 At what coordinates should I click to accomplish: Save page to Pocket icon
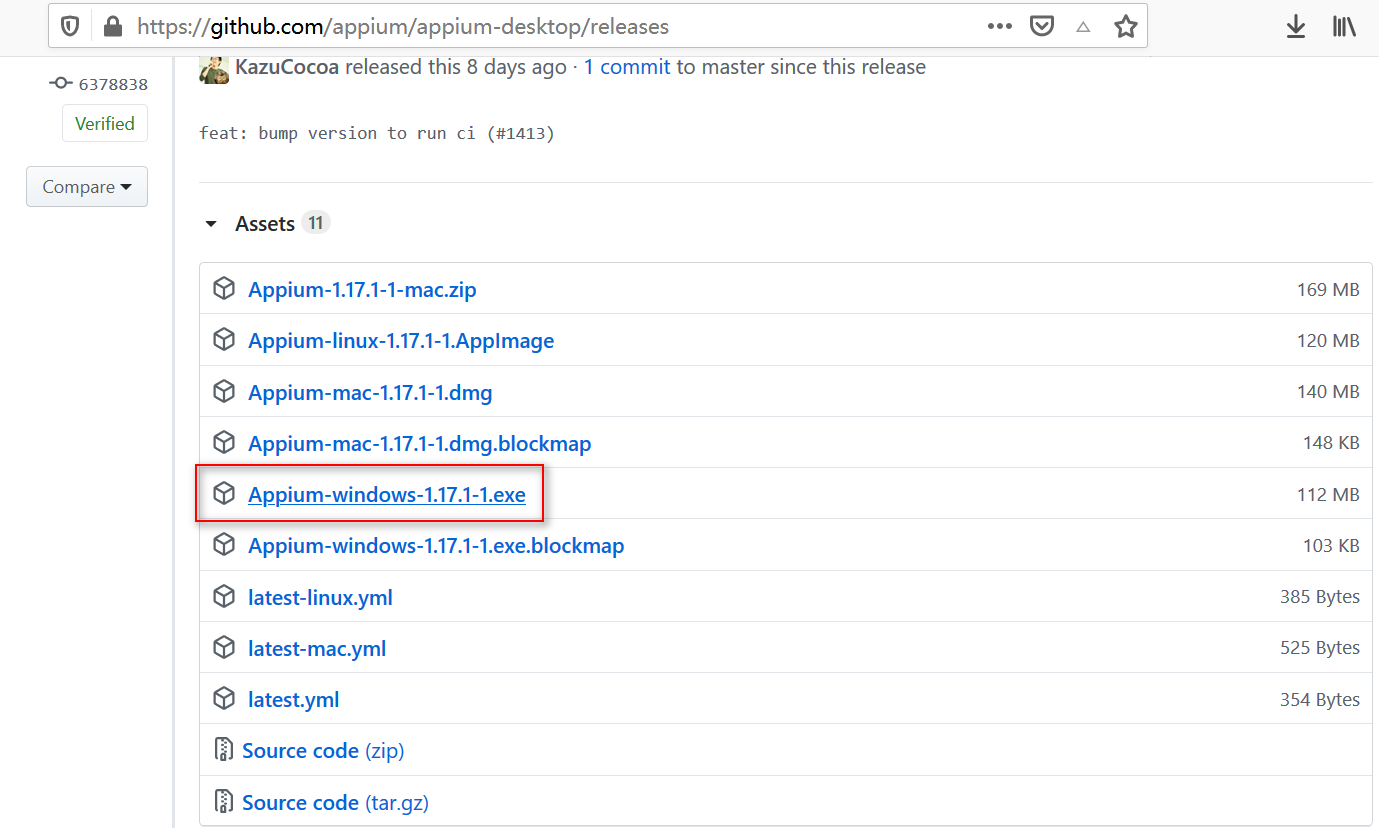(x=1042, y=27)
